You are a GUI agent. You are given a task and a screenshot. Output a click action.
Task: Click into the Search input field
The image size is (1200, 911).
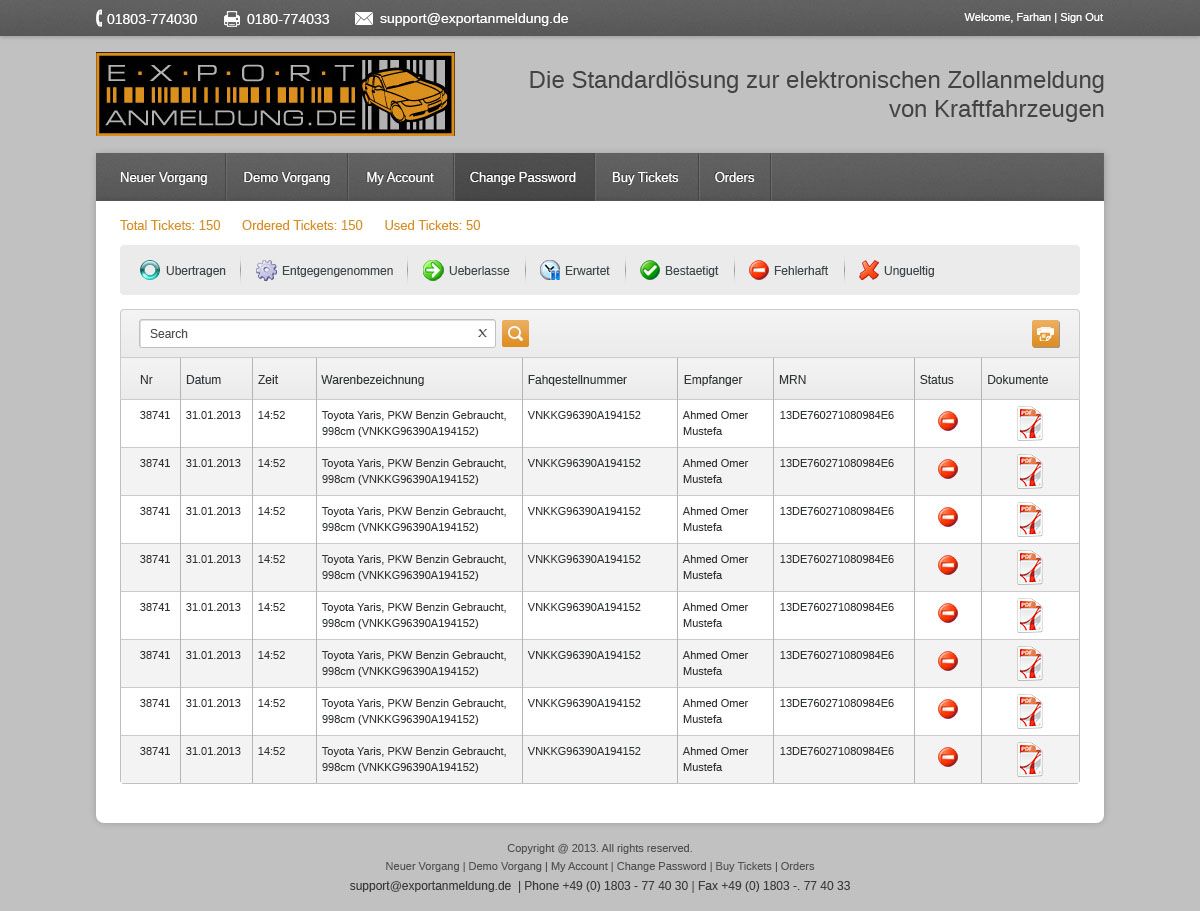[x=305, y=334]
